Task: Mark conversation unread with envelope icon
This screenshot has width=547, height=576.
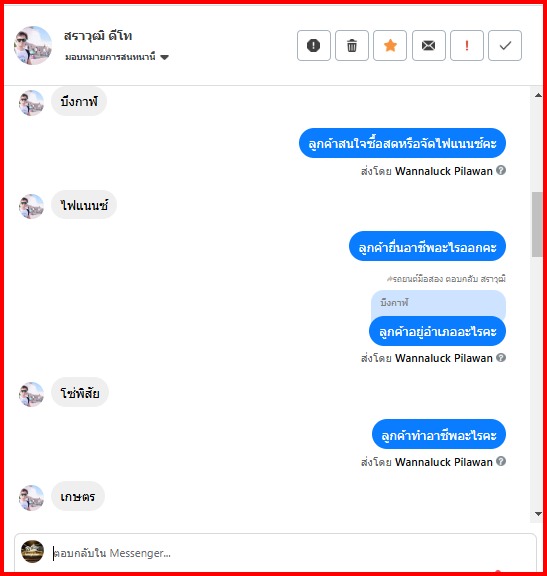Action: (x=428, y=46)
